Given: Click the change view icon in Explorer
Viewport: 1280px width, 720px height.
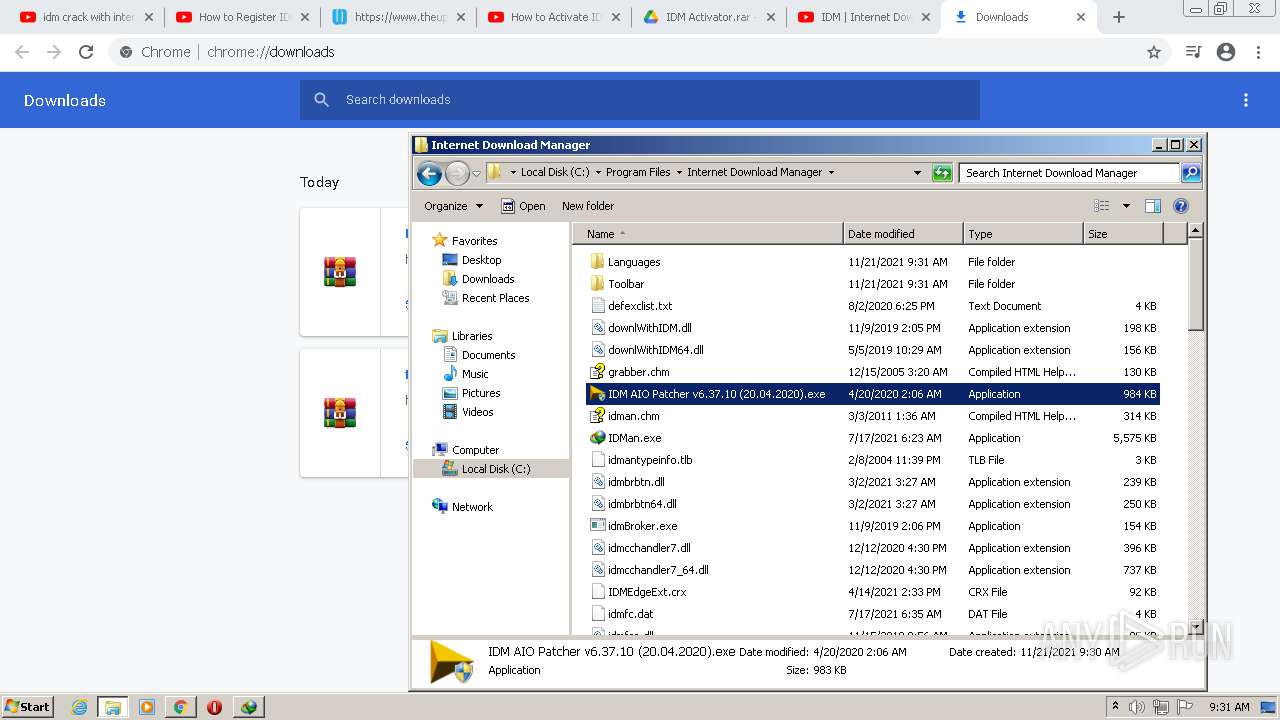Looking at the screenshot, I should (x=1102, y=206).
